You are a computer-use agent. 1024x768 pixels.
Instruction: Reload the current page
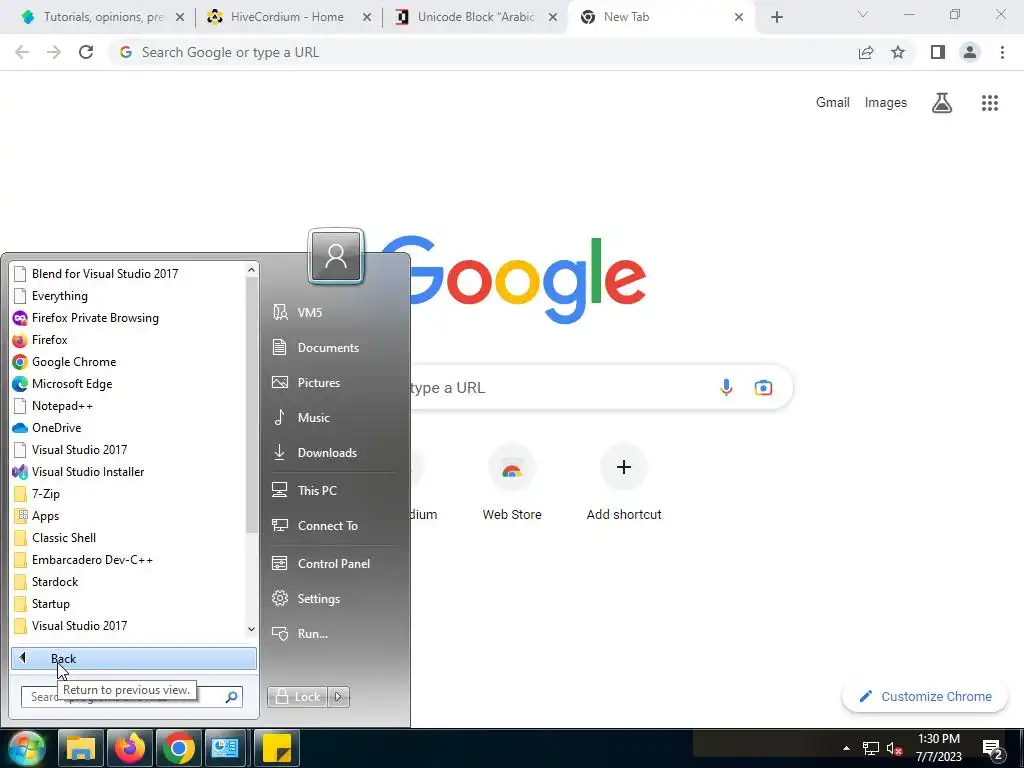(x=86, y=52)
